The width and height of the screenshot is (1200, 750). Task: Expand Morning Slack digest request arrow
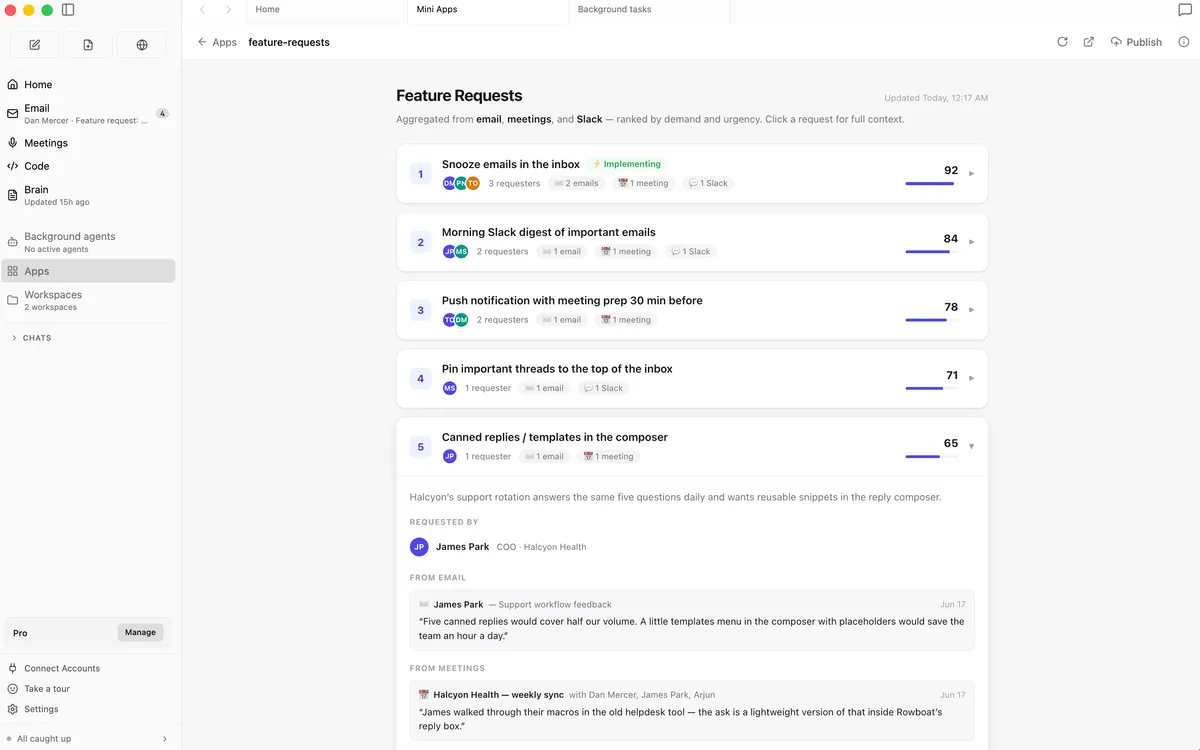click(x=971, y=242)
